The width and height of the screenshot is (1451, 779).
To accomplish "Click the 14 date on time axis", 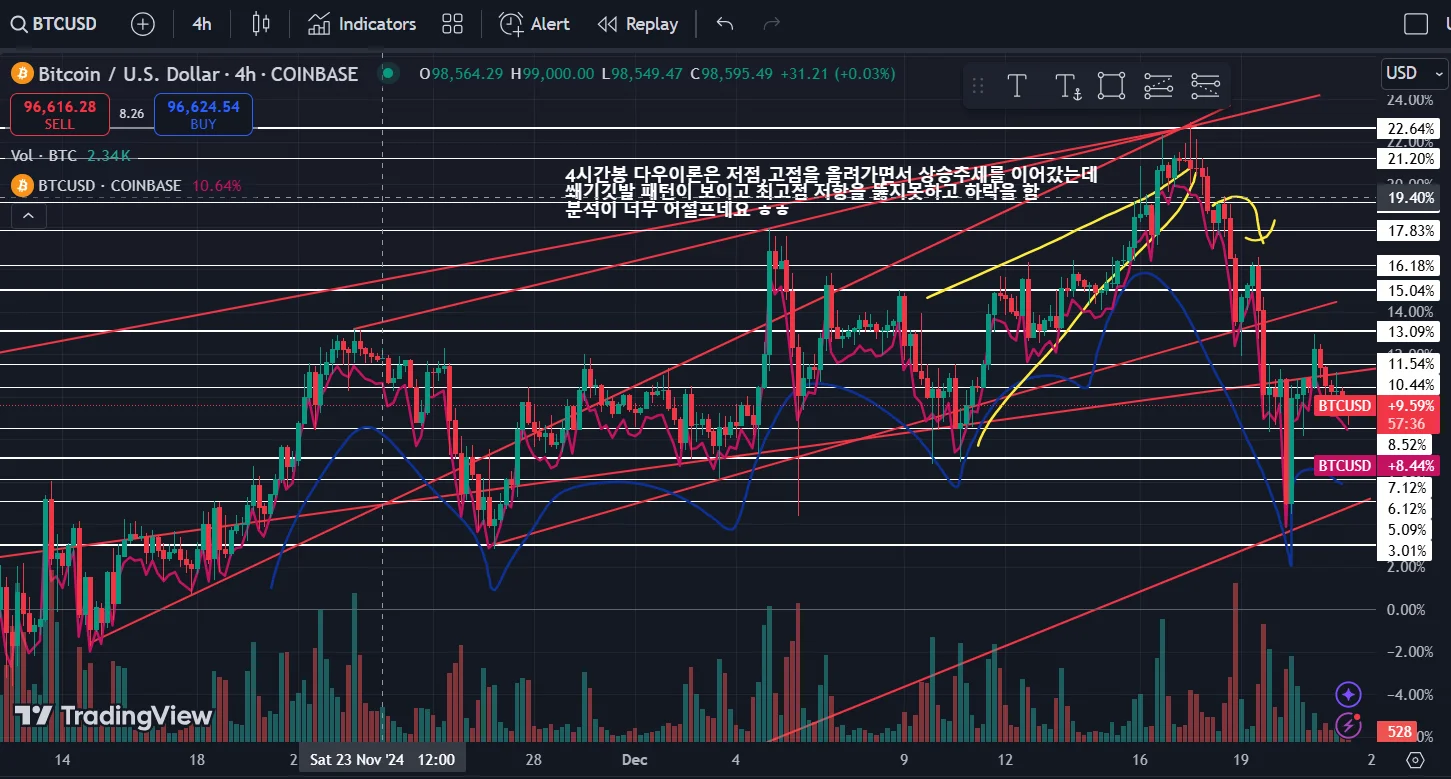I will [61, 760].
